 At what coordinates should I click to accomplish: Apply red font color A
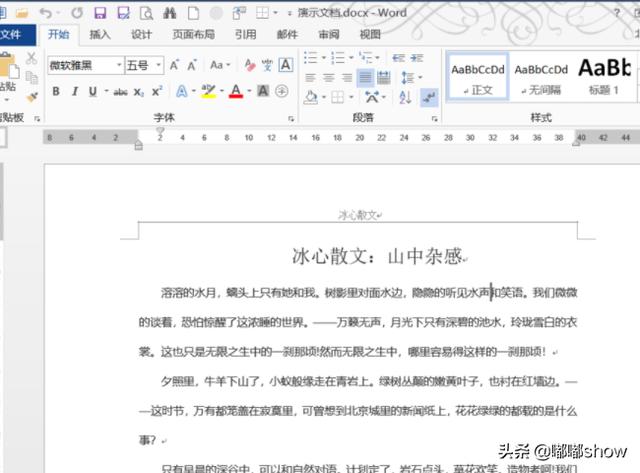click(x=236, y=91)
